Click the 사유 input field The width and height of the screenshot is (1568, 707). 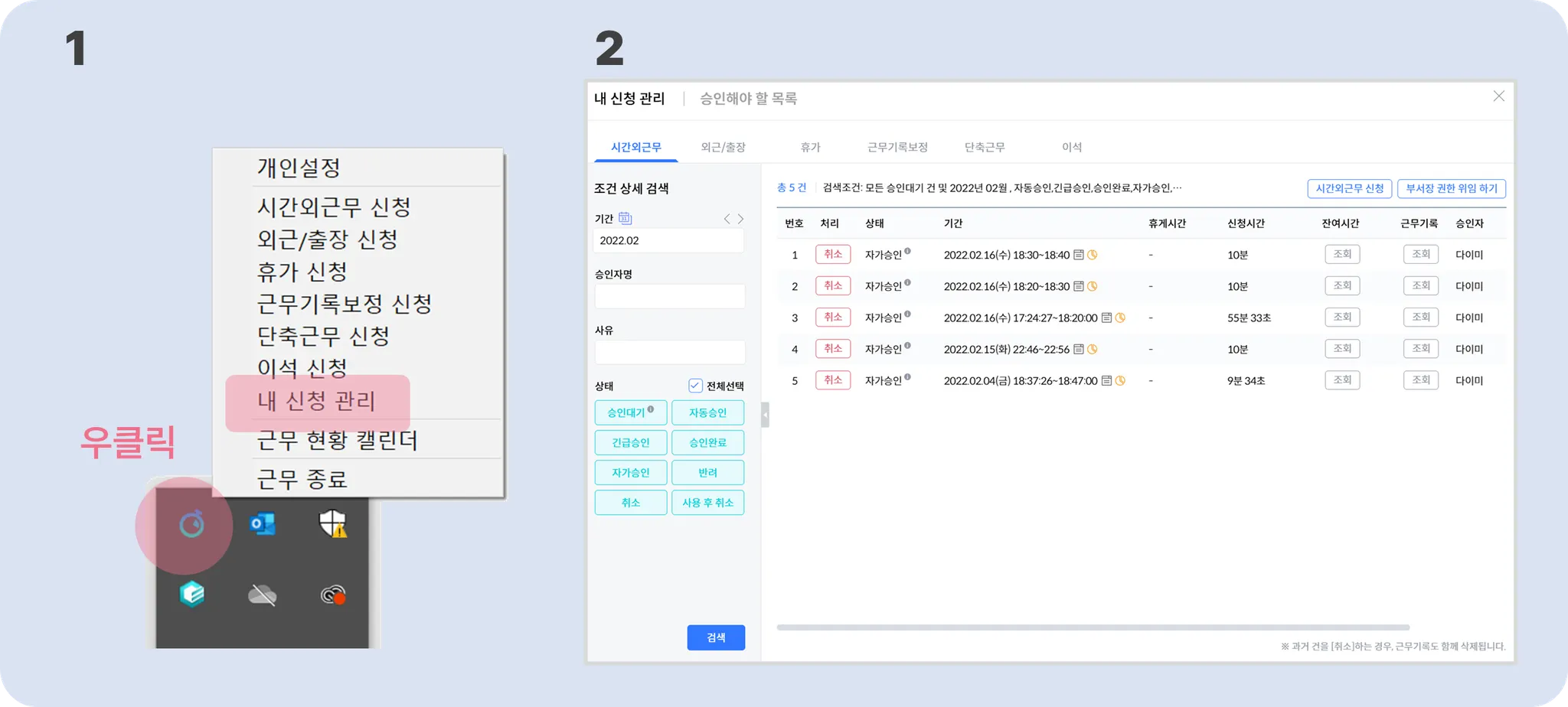(670, 352)
